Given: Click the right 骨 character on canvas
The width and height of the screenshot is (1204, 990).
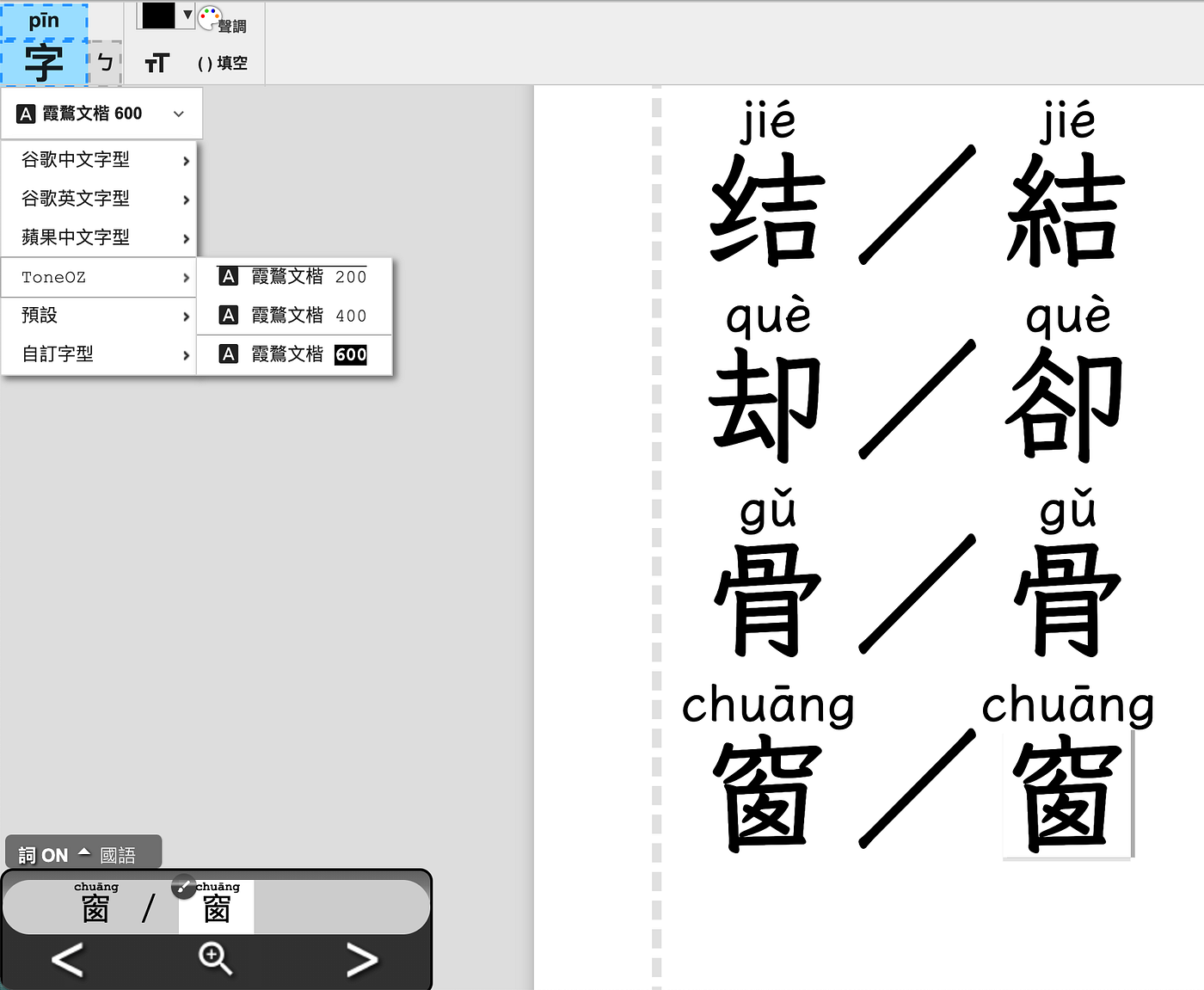Looking at the screenshot, I should pos(1067,599).
